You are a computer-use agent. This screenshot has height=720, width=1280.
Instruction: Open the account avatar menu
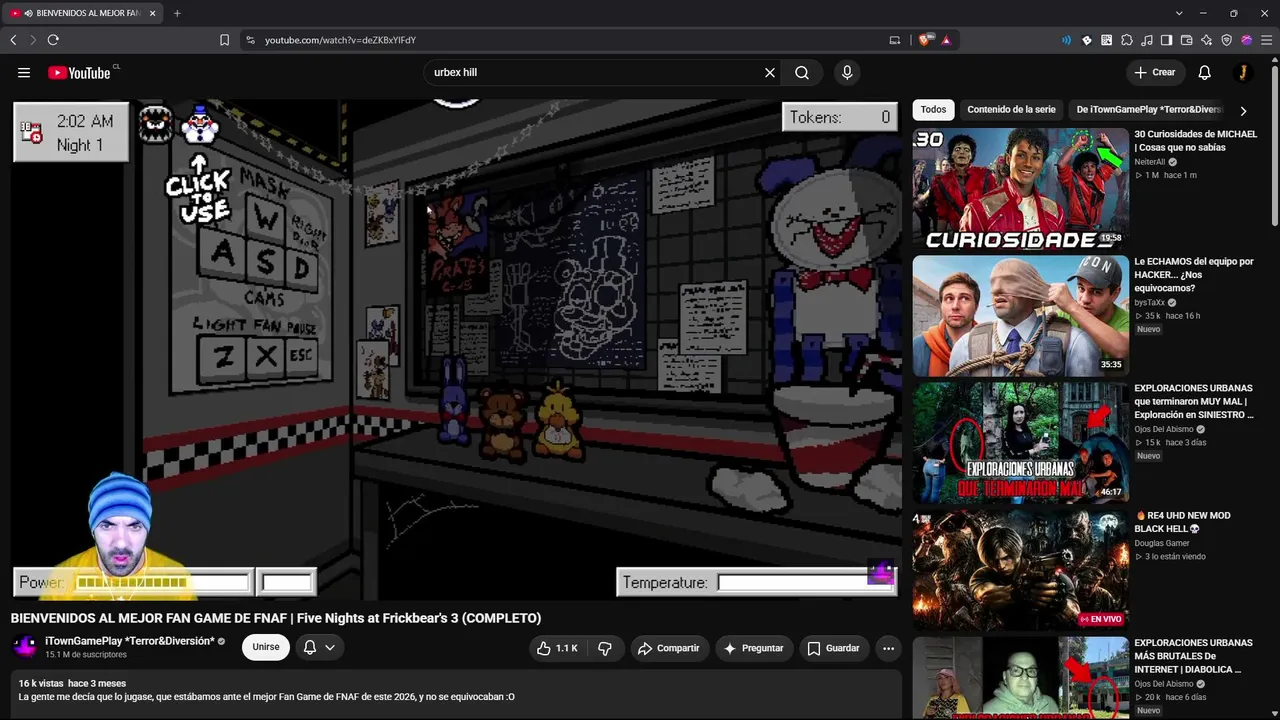click(1243, 73)
